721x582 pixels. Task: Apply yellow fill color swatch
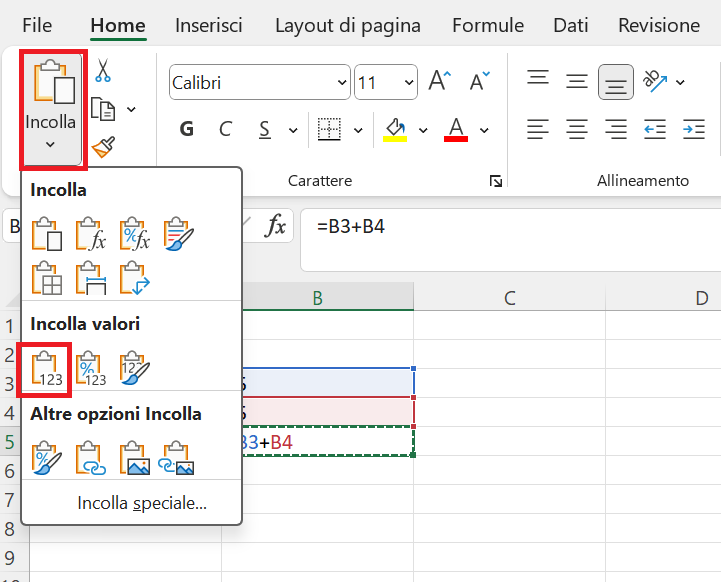pos(395,139)
